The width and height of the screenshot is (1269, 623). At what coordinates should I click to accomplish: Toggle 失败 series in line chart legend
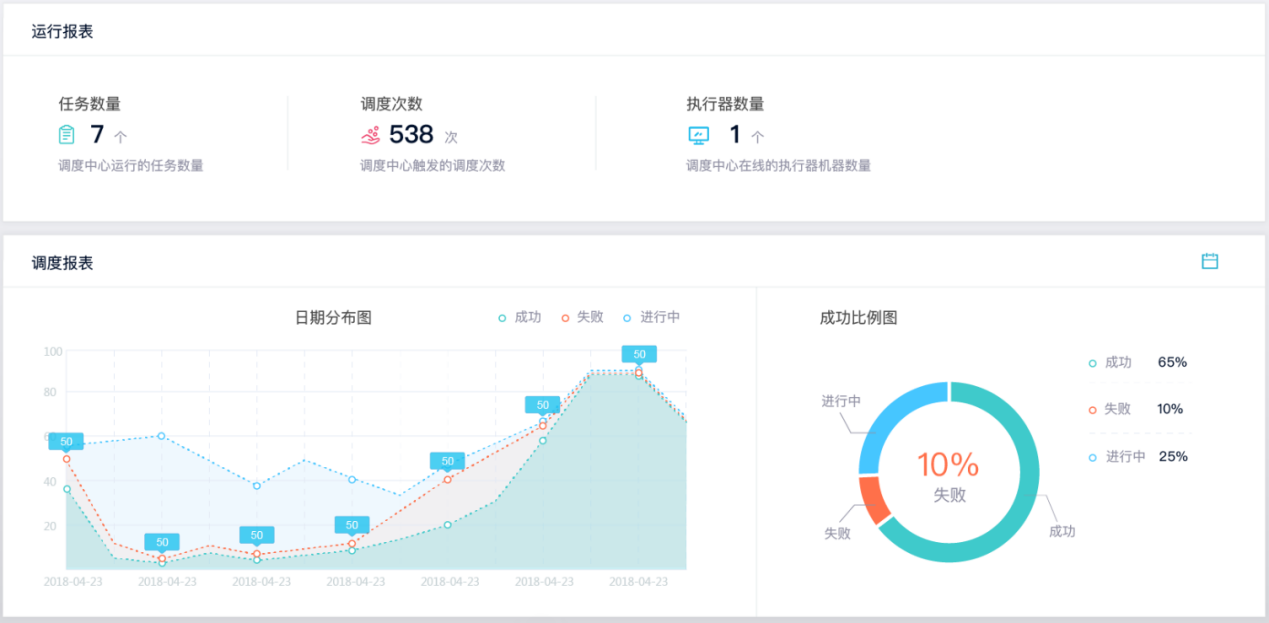(x=582, y=317)
